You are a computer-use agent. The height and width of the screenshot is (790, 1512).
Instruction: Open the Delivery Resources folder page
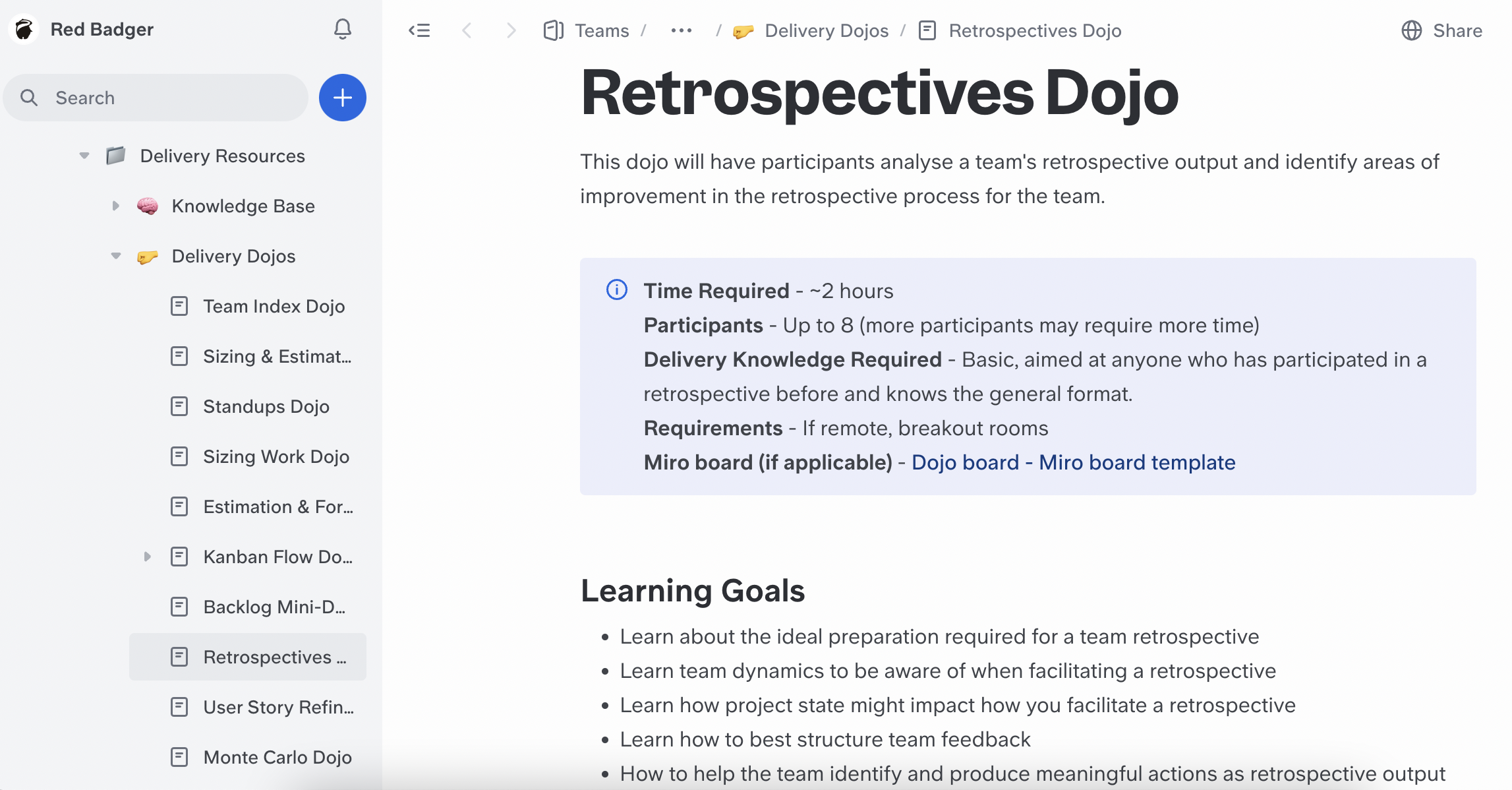pyautogui.click(x=223, y=156)
